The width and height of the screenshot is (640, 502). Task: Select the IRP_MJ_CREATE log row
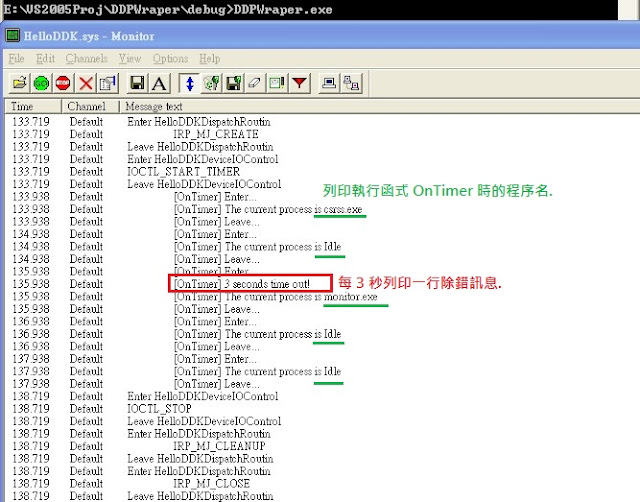tap(322, 134)
